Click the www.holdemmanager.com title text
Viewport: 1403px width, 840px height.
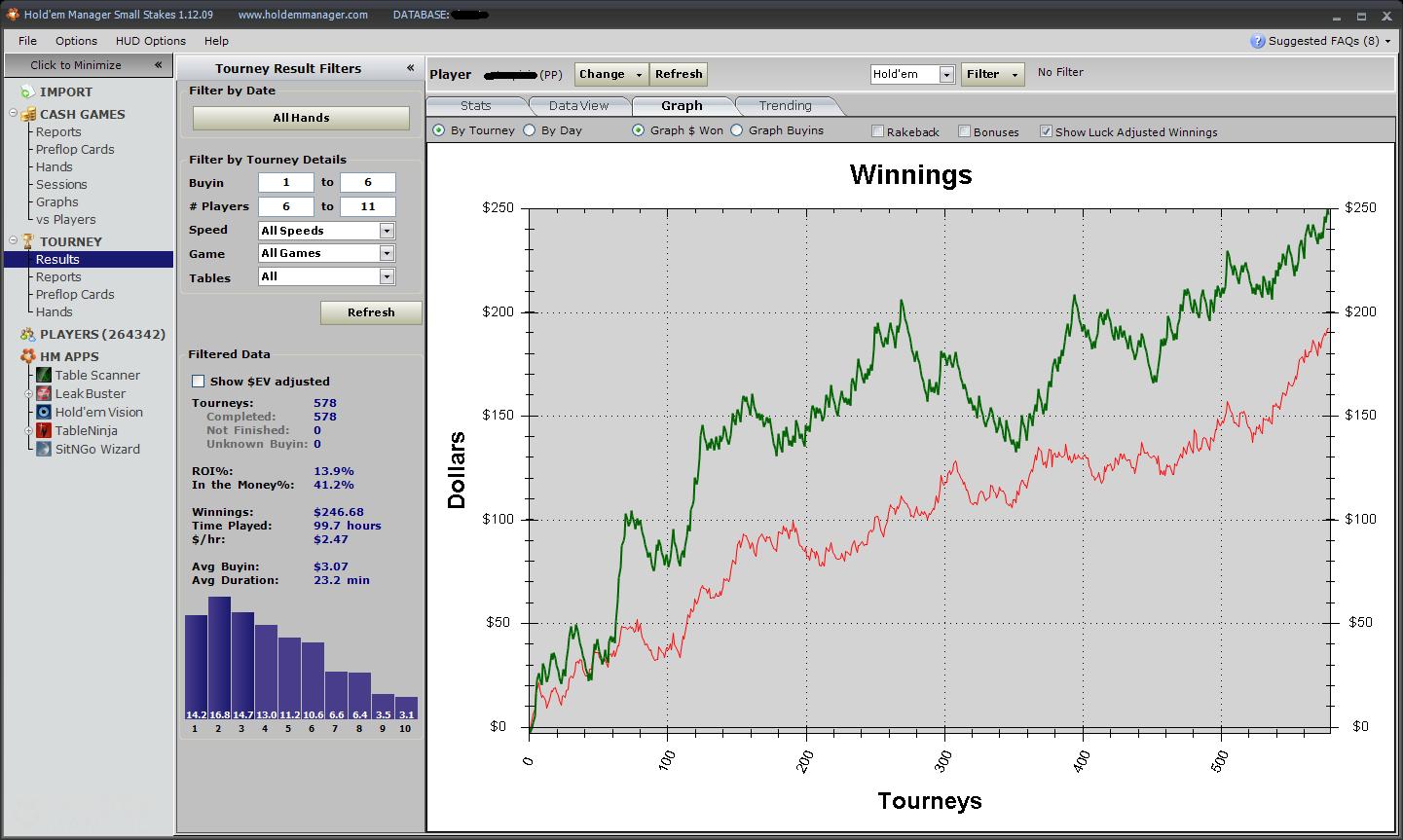pos(303,15)
